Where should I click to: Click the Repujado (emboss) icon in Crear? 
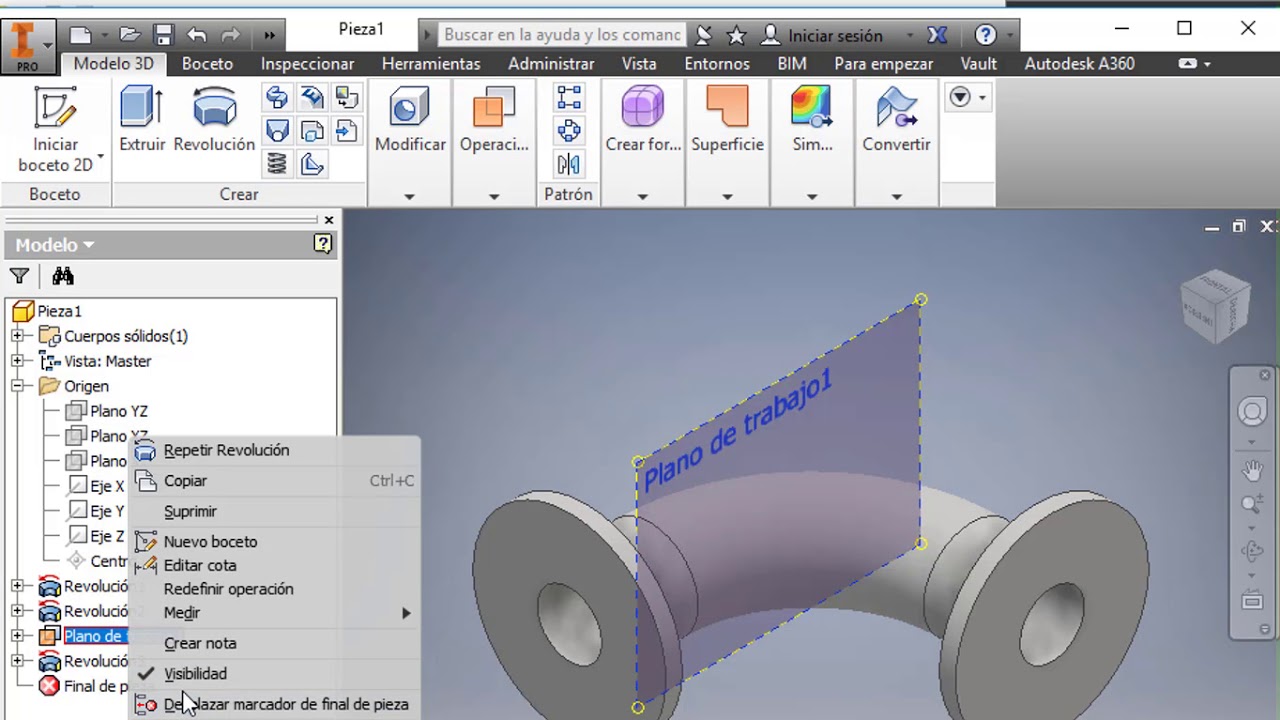tap(312, 97)
